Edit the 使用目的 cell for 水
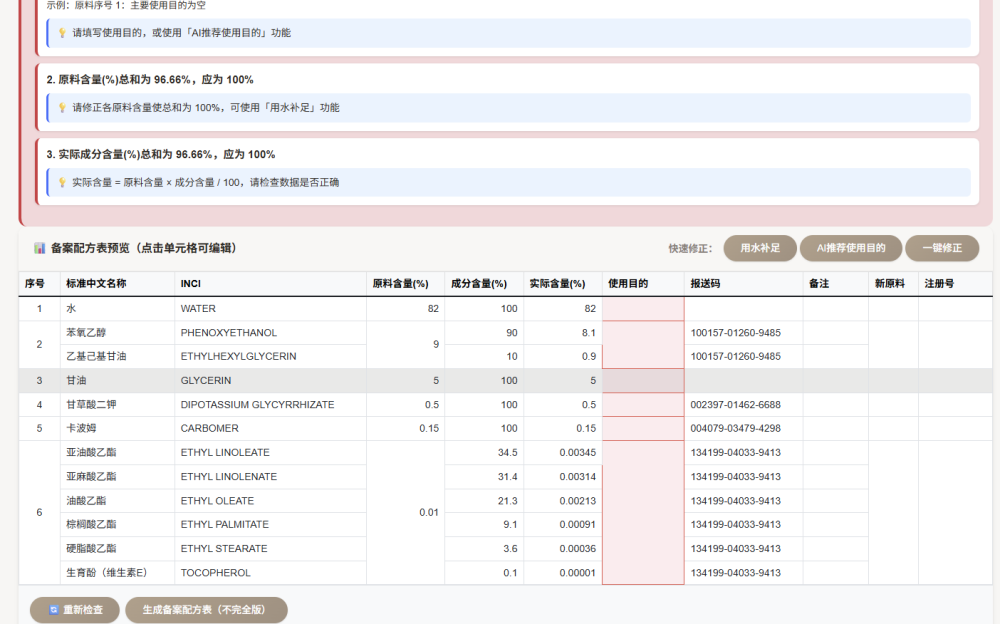 (x=642, y=308)
